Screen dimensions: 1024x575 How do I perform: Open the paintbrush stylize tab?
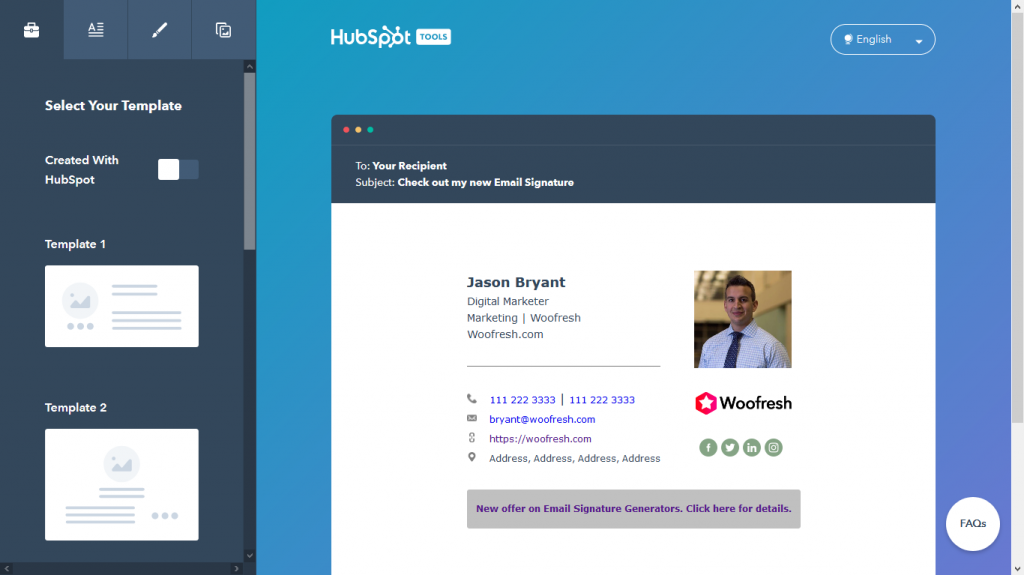(x=159, y=29)
